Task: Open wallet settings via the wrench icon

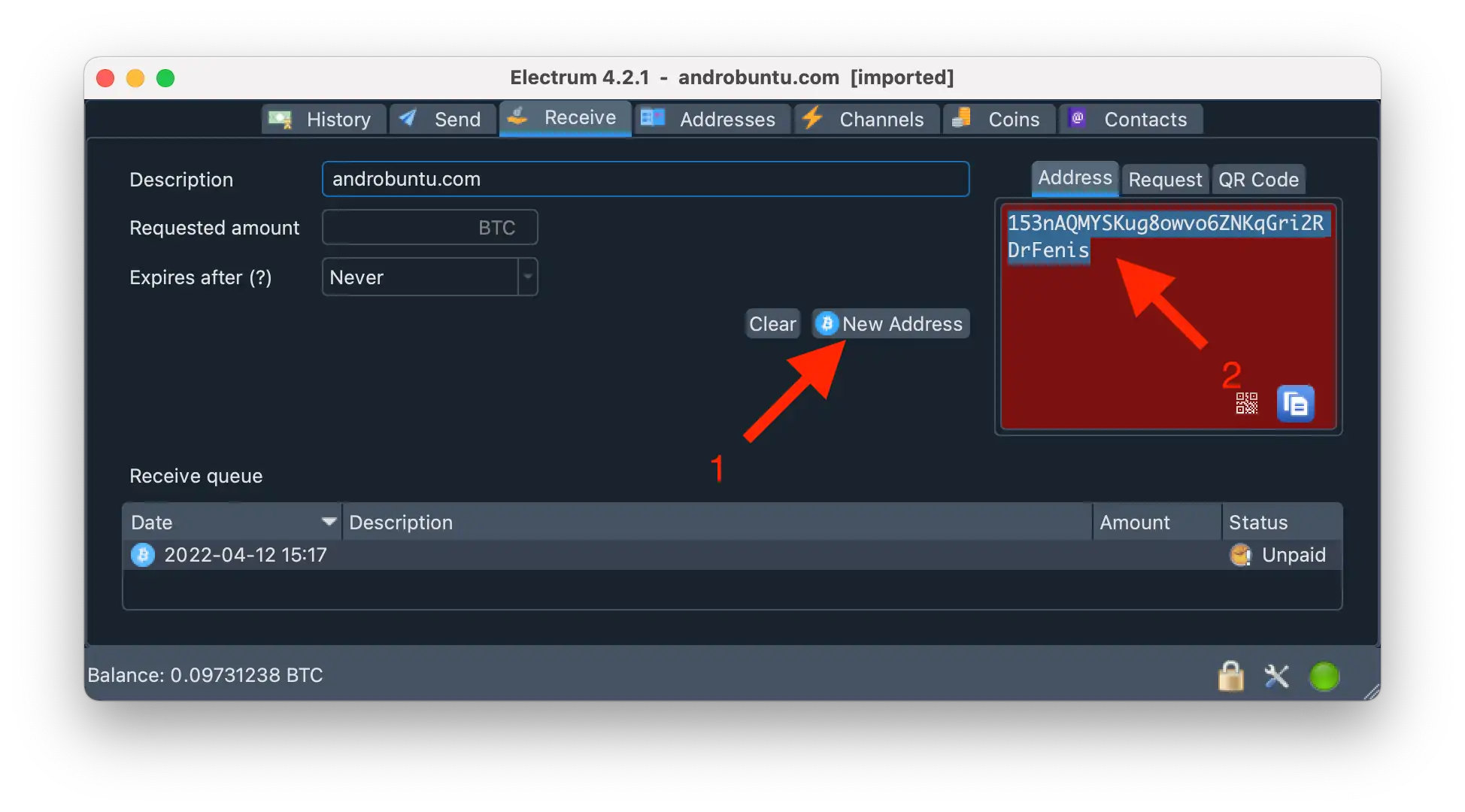Action: point(1277,675)
